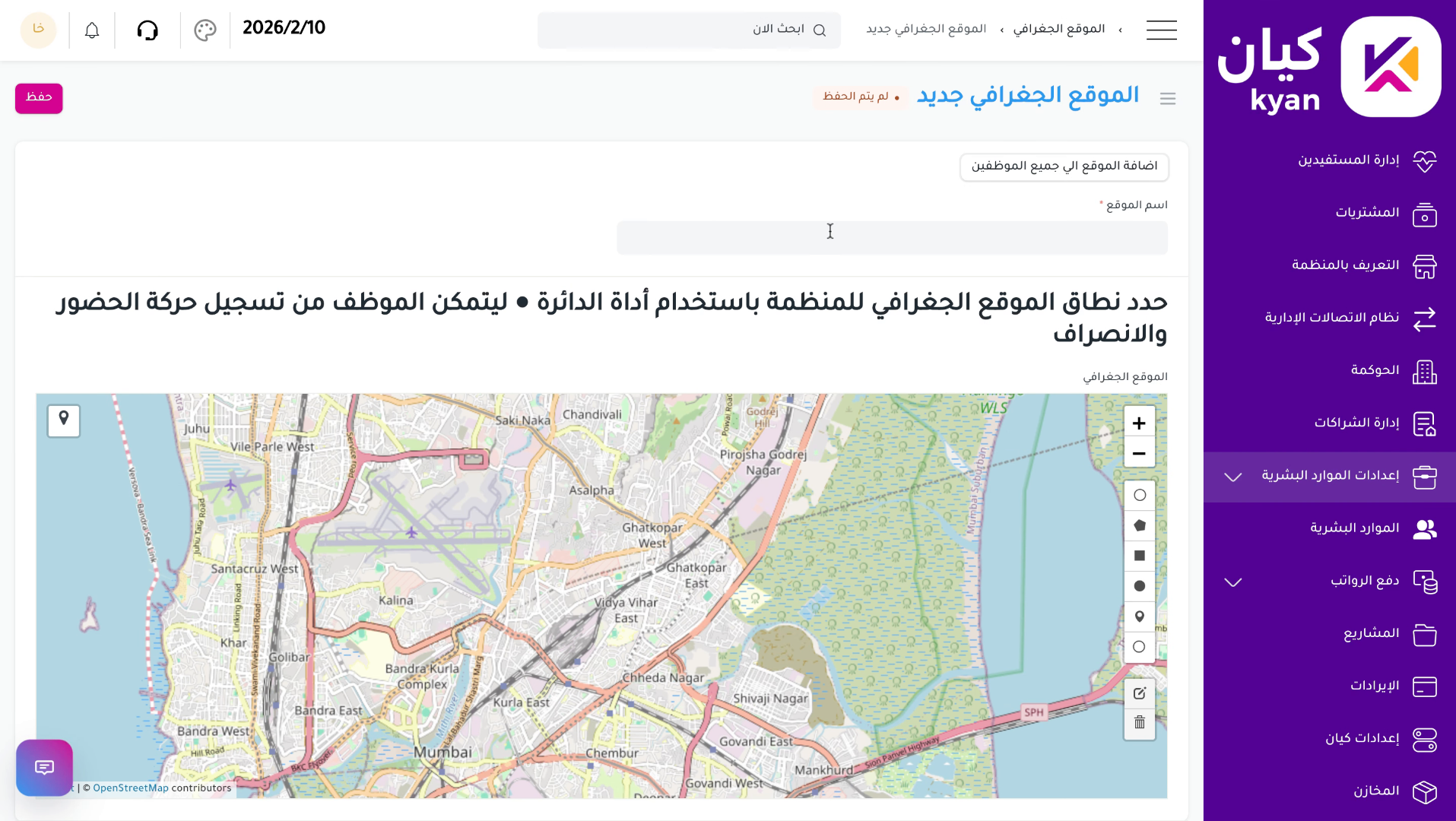Click the headset support icon
Screen dimensions: 1456x821
coord(148,30)
